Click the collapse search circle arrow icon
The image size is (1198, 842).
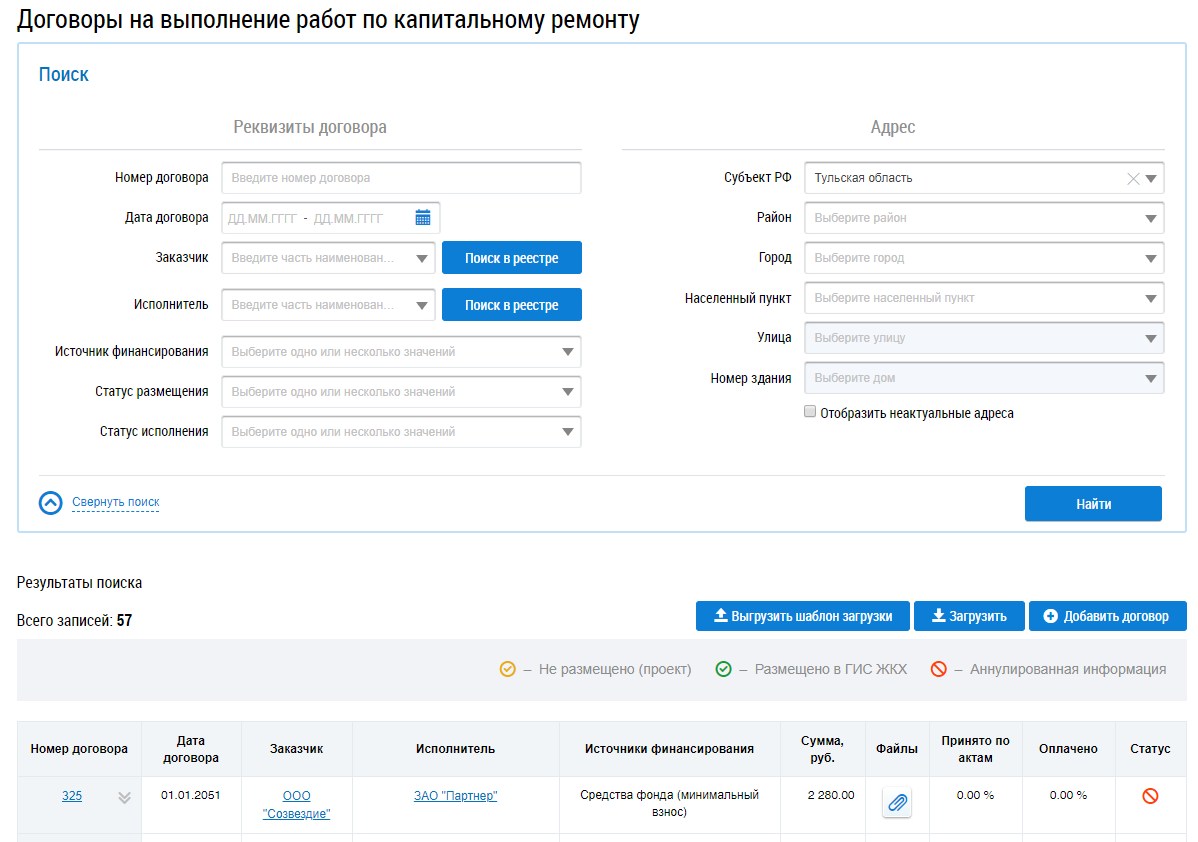point(50,503)
